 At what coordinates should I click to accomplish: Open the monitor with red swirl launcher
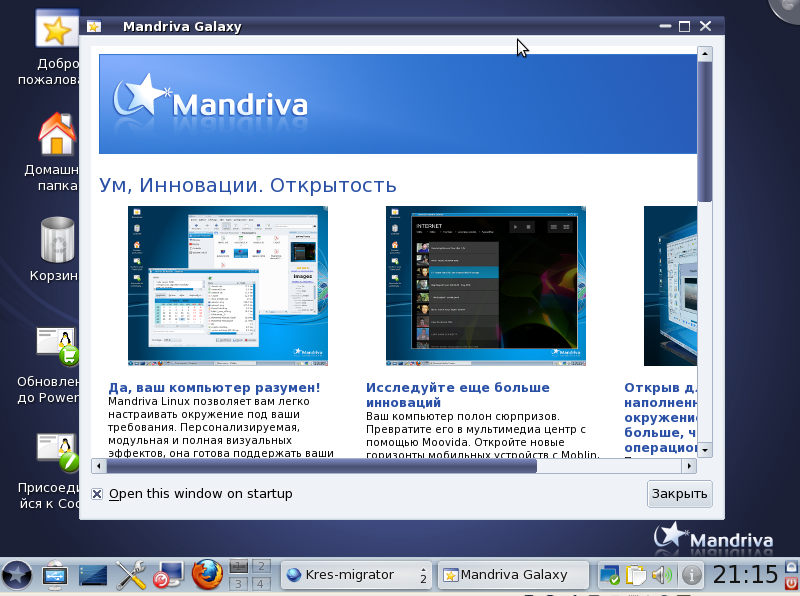point(168,575)
